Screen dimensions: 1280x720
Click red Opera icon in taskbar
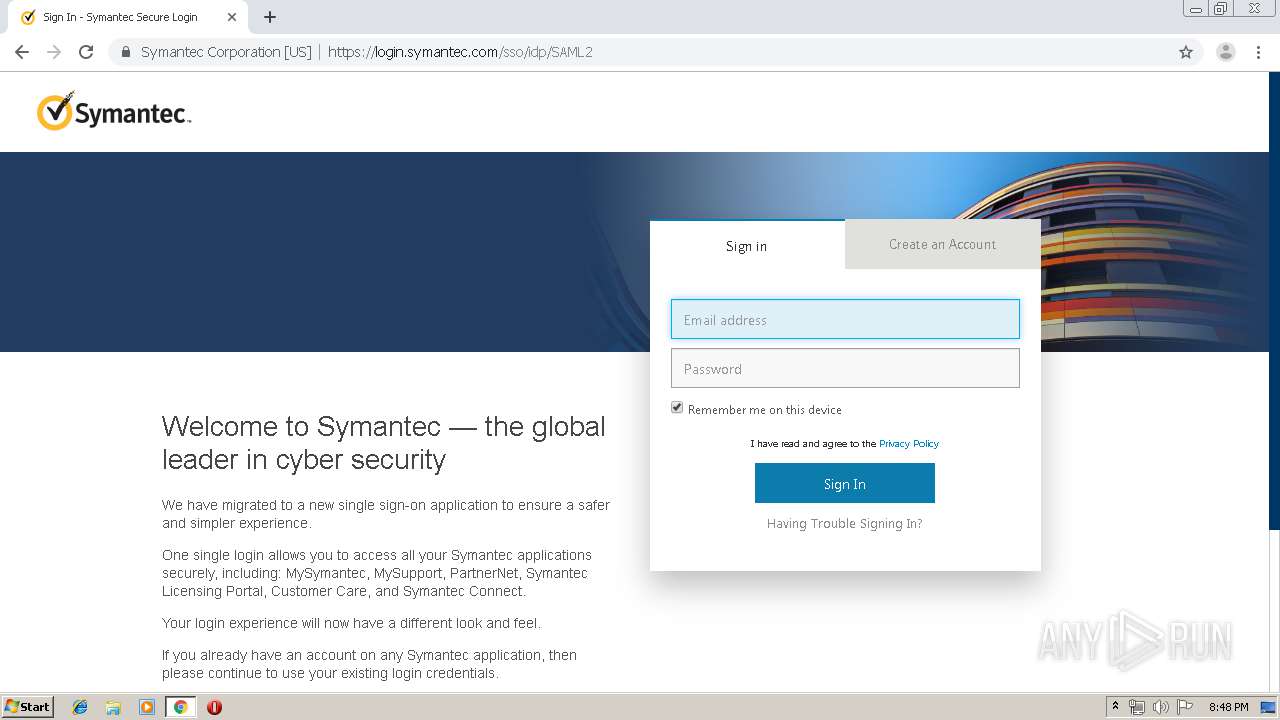tap(214, 707)
